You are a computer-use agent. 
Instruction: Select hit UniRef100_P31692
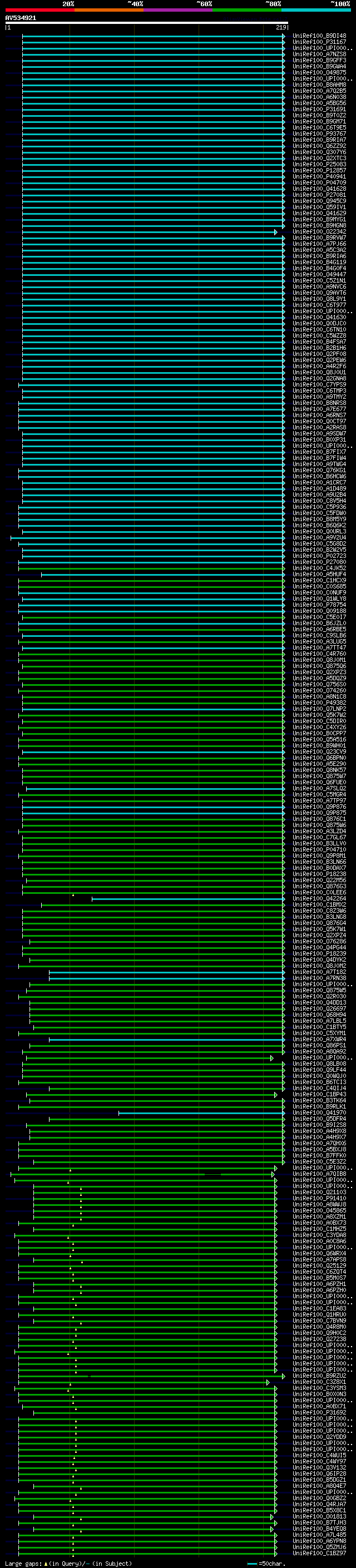(319, 1412)
